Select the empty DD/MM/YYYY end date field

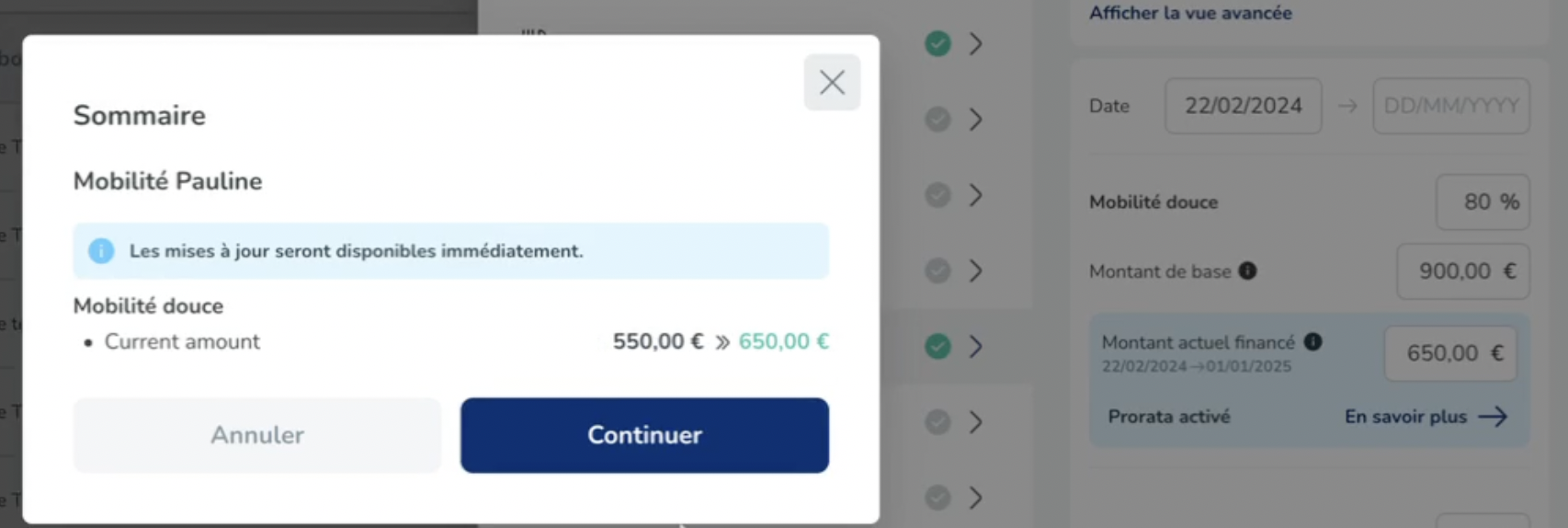pos(1450,106)
